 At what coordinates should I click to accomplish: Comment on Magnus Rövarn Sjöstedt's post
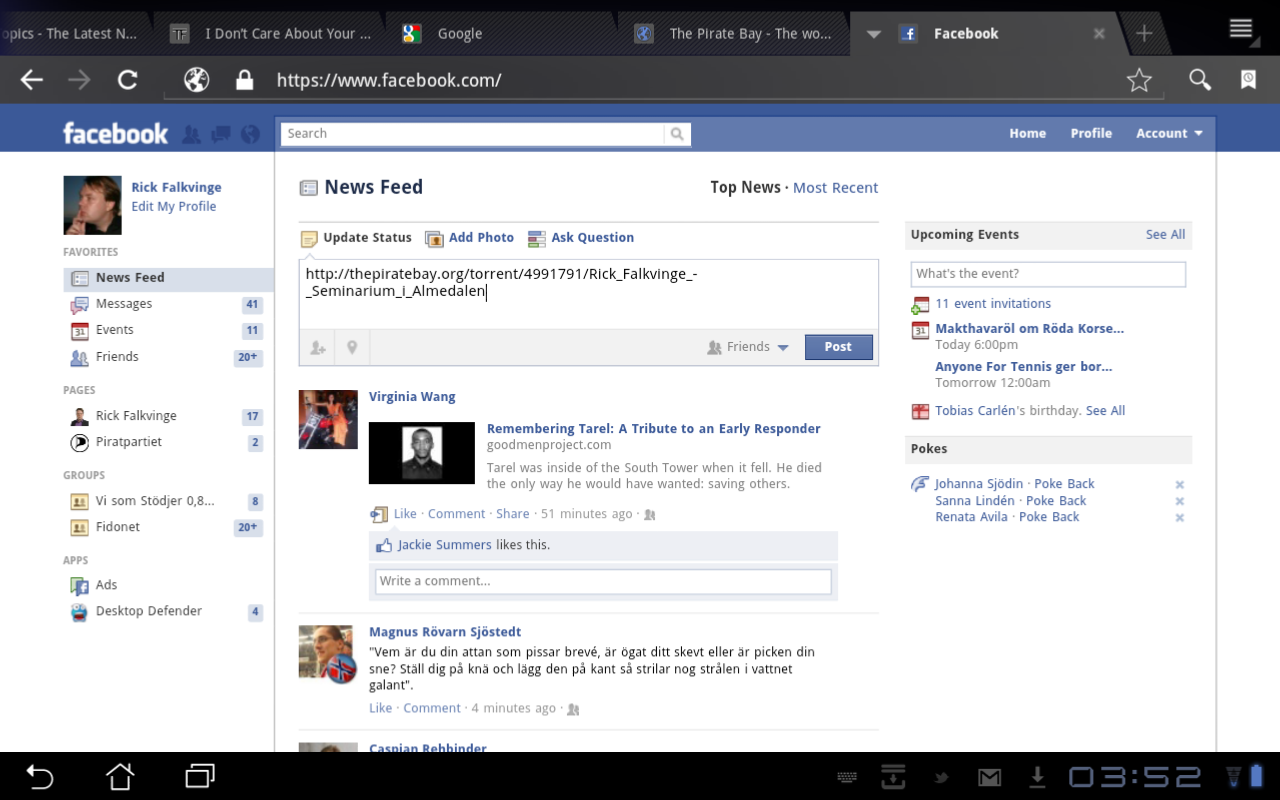coord(432,708)
